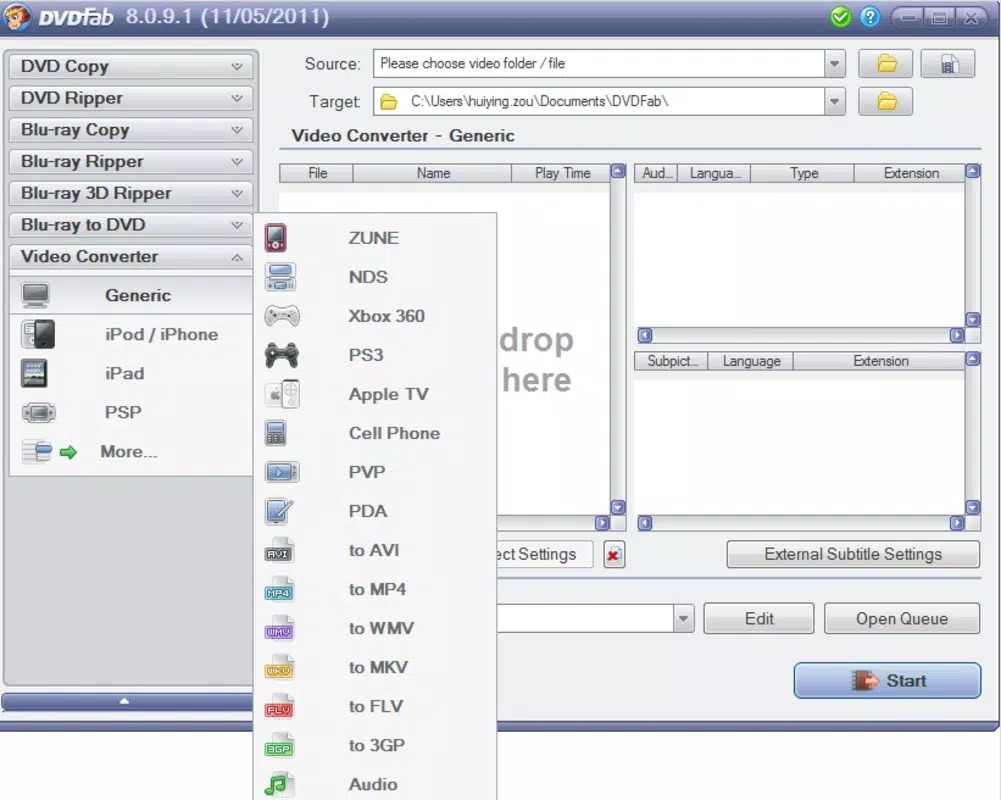Collapse the sidebar with bottom arrow bar

coord(126,702)
